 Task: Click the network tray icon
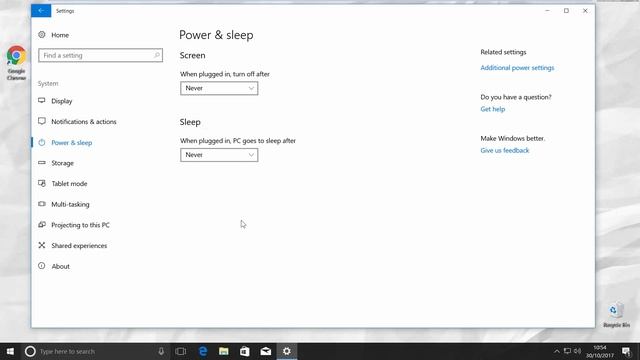click(567, 351)
